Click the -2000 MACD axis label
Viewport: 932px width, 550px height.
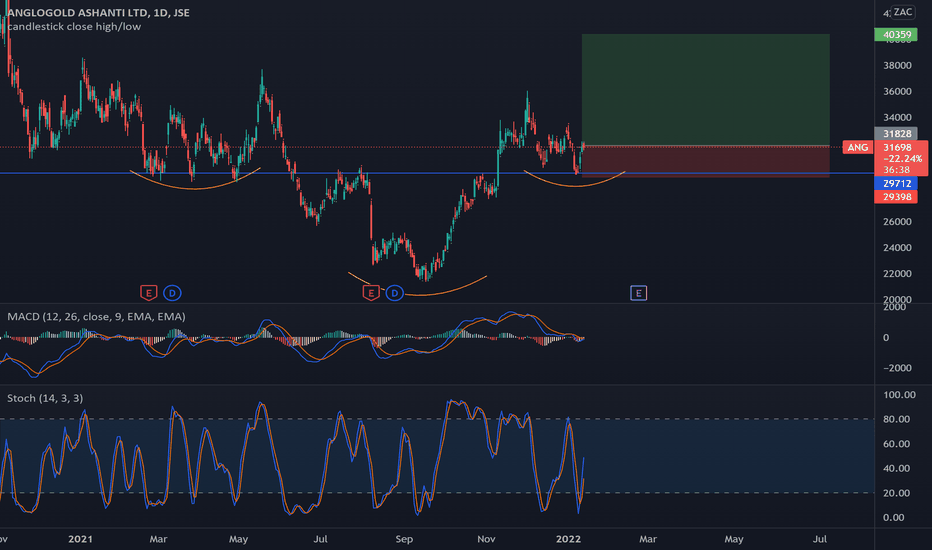point(897,368)
